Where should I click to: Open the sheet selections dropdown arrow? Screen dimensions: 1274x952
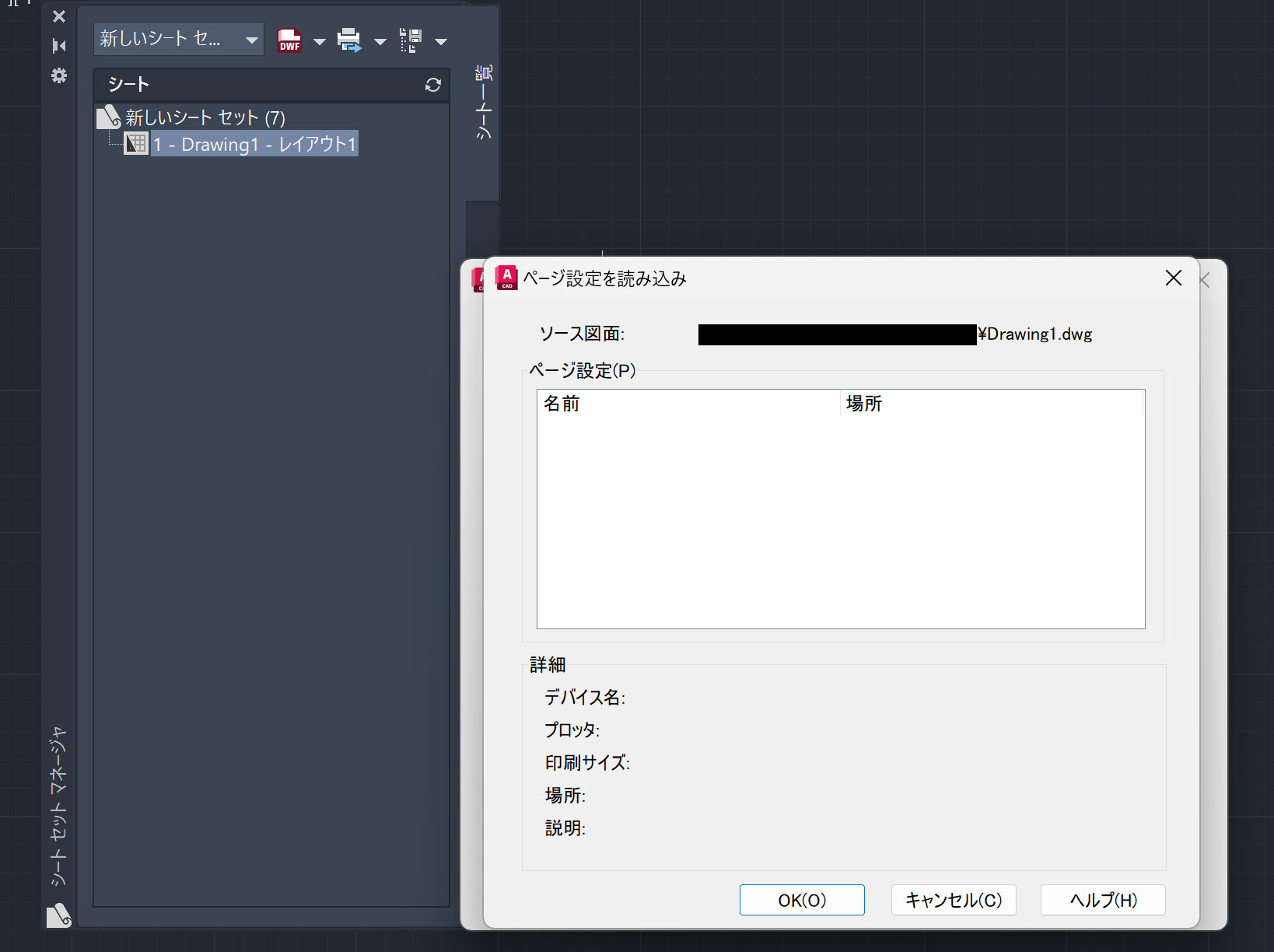[442, 40]
